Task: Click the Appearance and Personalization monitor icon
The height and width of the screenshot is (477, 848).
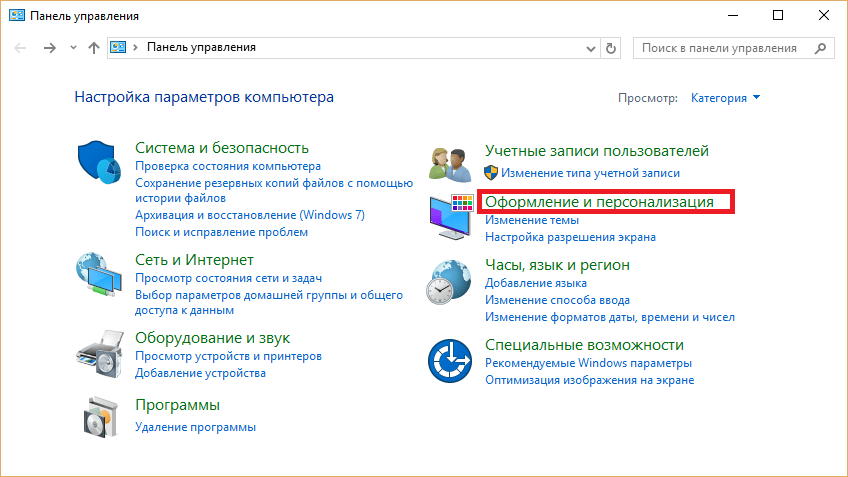Action: 452,217
